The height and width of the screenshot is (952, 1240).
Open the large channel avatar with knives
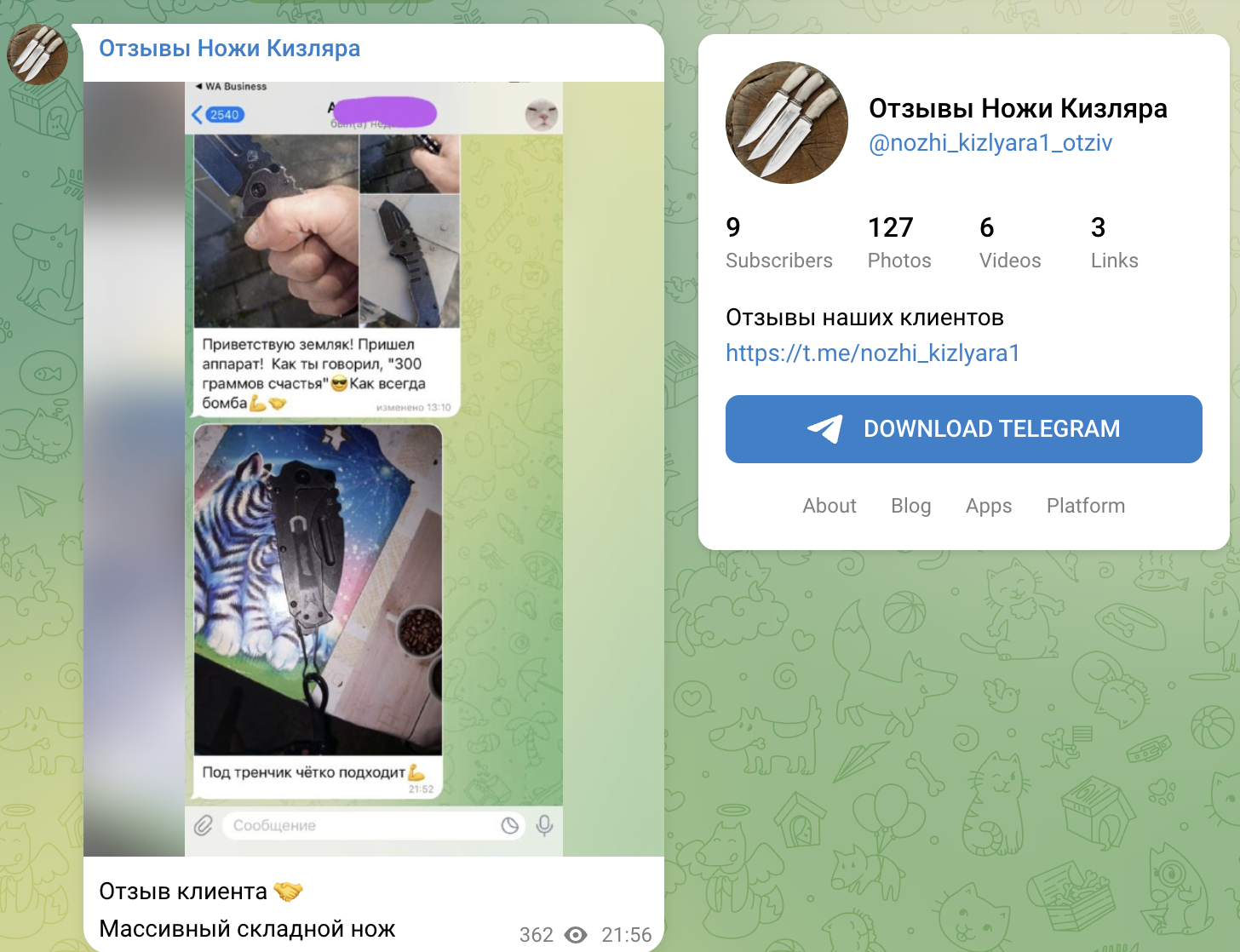coord(787,123)
